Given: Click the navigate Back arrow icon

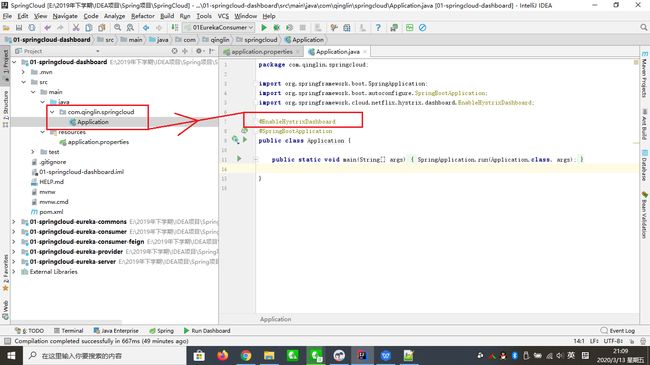Looking at the screenshot, I should coord(146,28).
